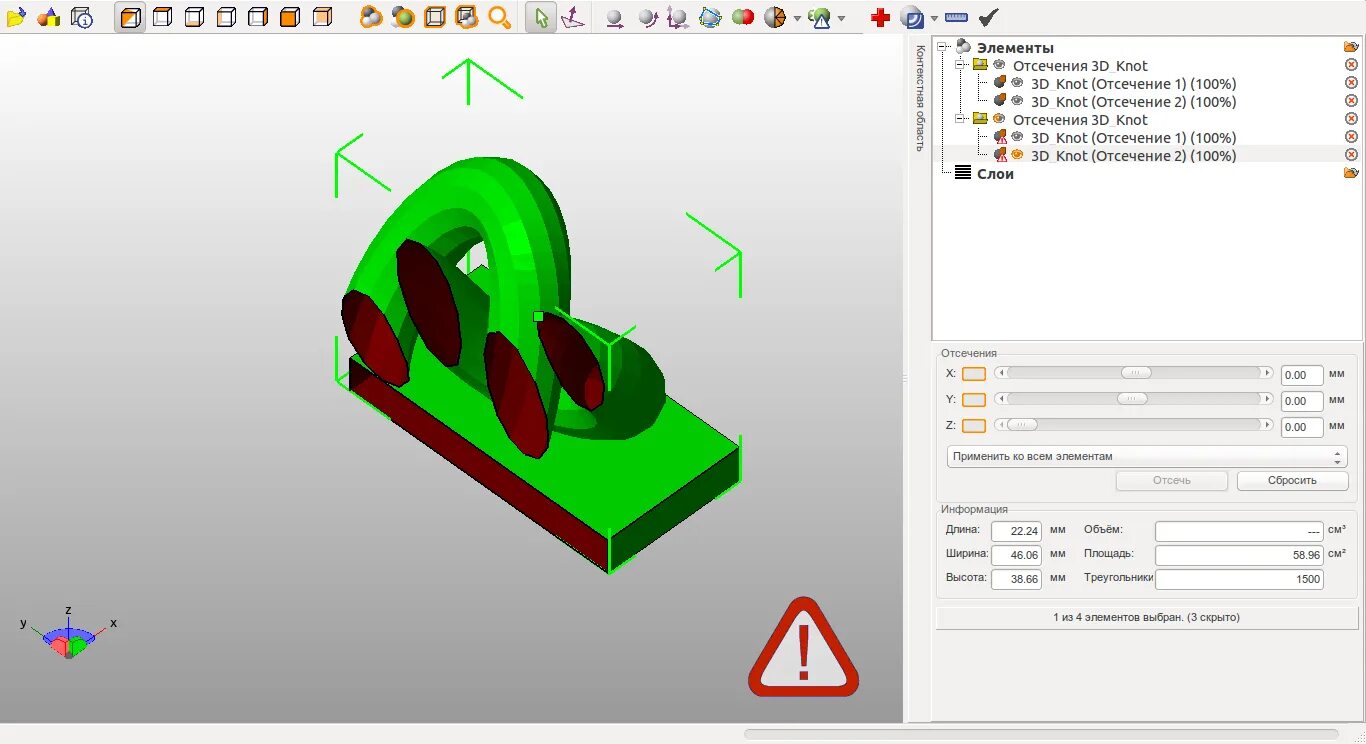Collapse the lower Отсечения 3D_Knot group
Image resolution: width=1366 pixels, height=744 pixels.
pyautogui.click(x=961, y=119)
